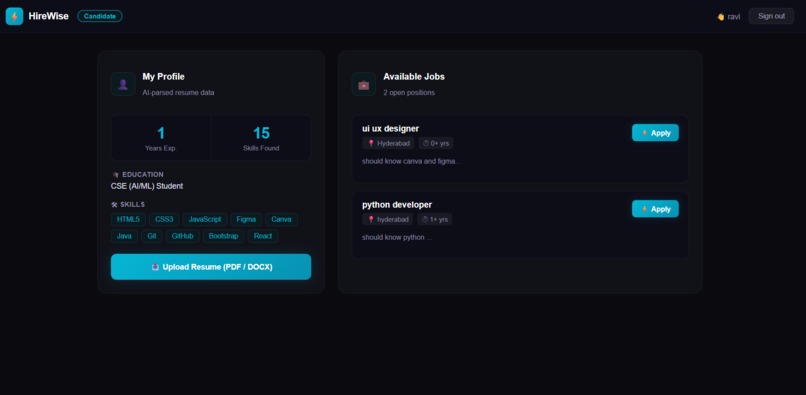Click the hyderabad location pin on python developer
The height and width of the screenshot is (395, 806).
(x=371, y=220)
